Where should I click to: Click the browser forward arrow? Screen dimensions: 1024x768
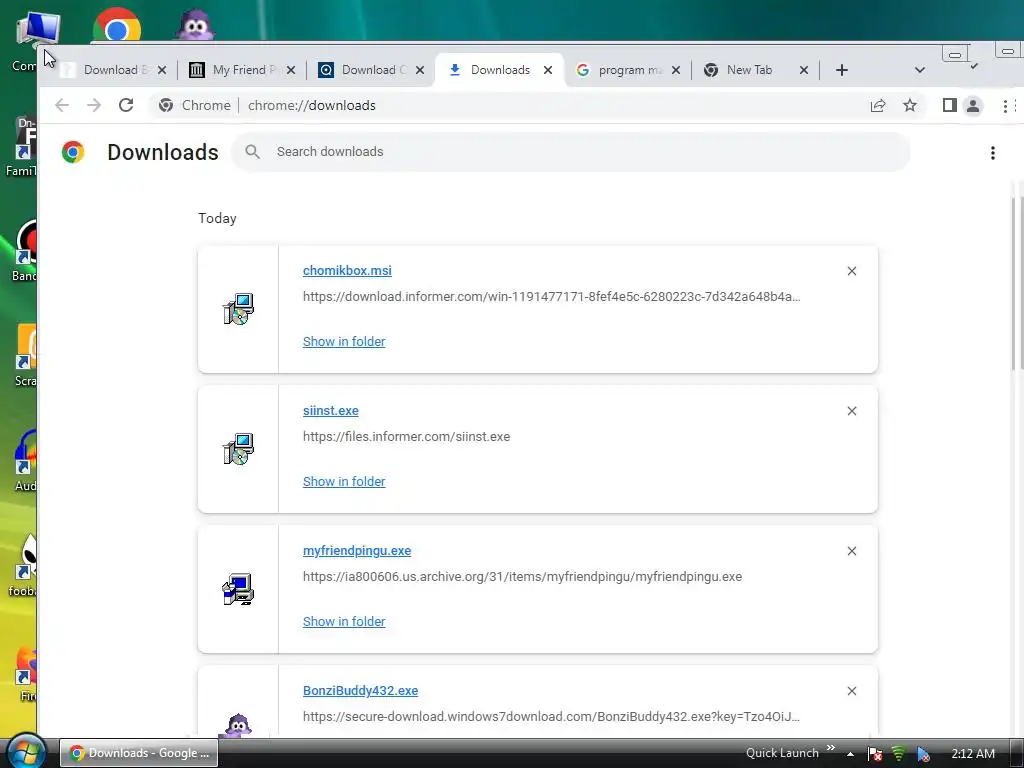tap(94, 105)
